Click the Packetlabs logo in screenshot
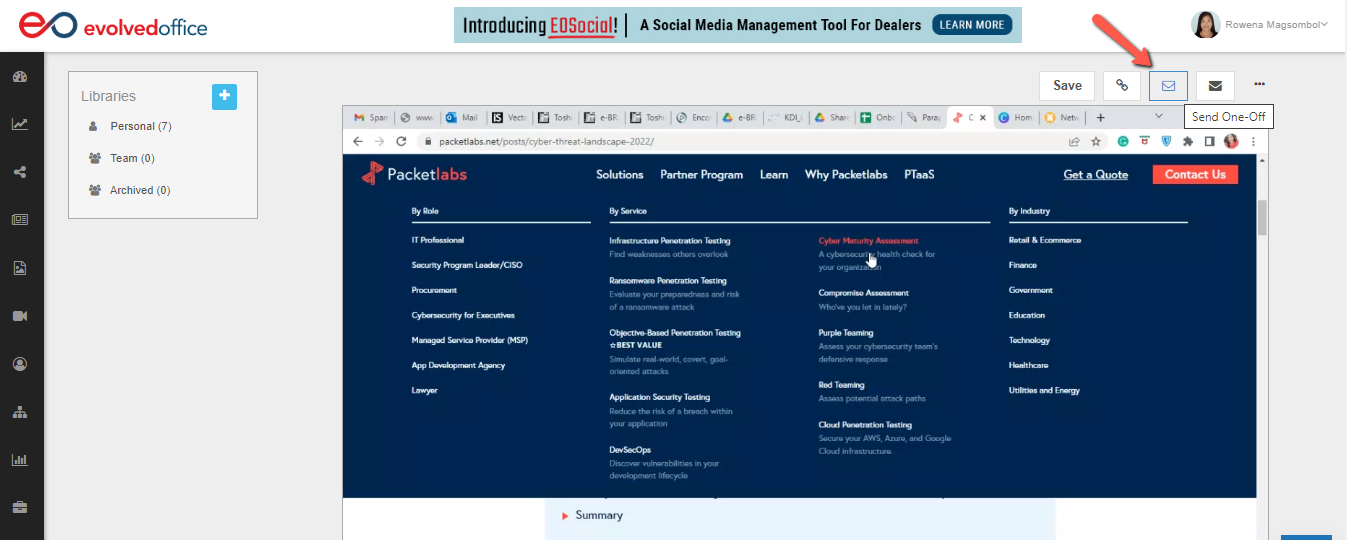 414,174
